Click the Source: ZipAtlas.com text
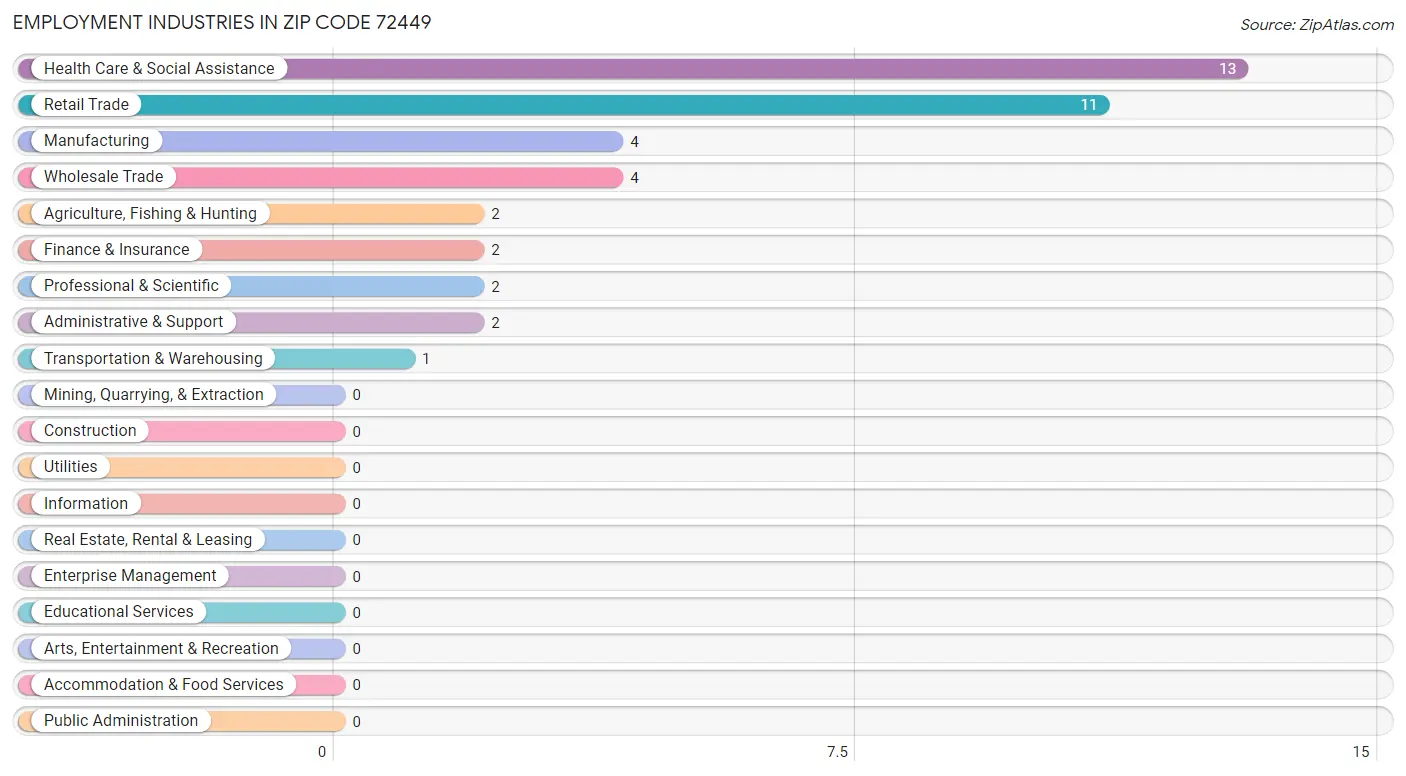 [x=1317, y=25]
